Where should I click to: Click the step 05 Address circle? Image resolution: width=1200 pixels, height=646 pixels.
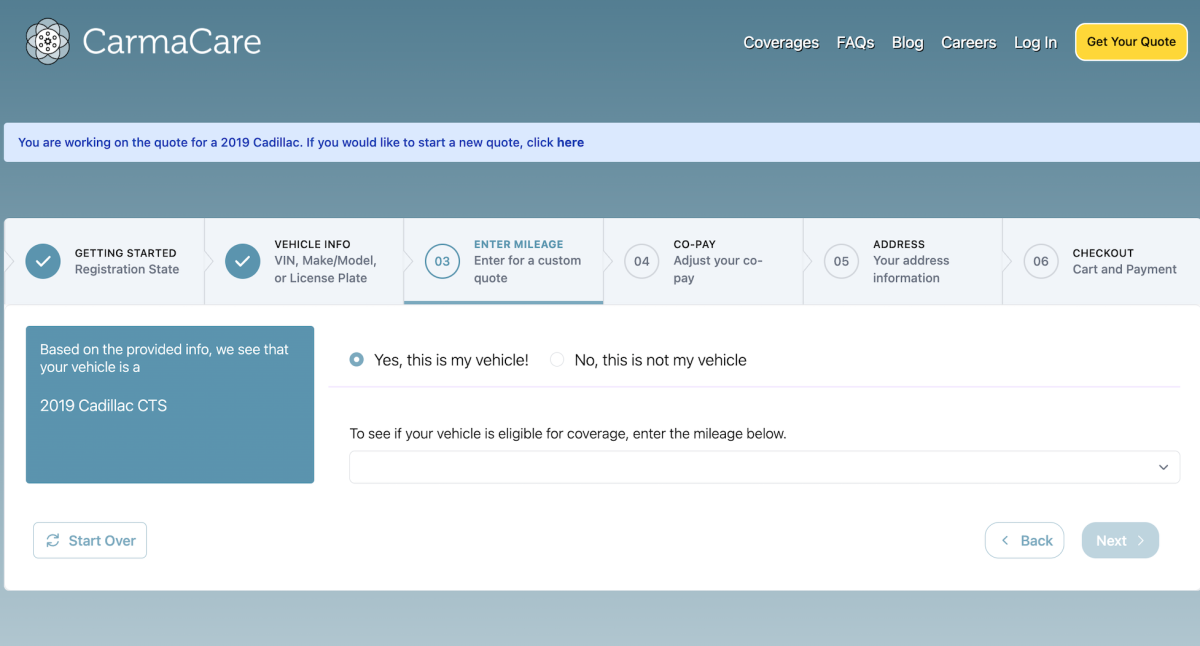(x=841, y=261)
